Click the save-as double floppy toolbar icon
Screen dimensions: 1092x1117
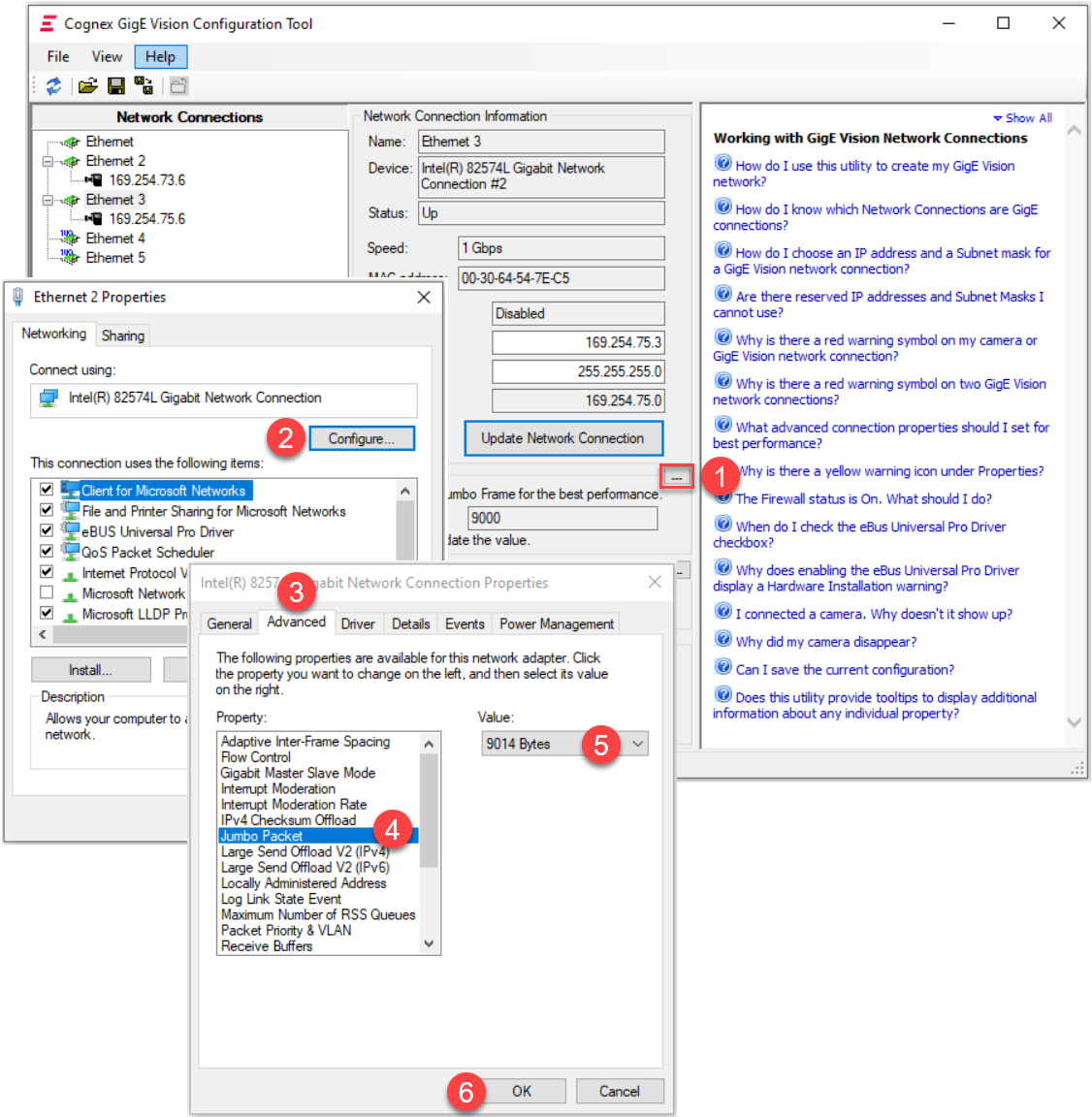pyautogui.click(x=144, y=86)
